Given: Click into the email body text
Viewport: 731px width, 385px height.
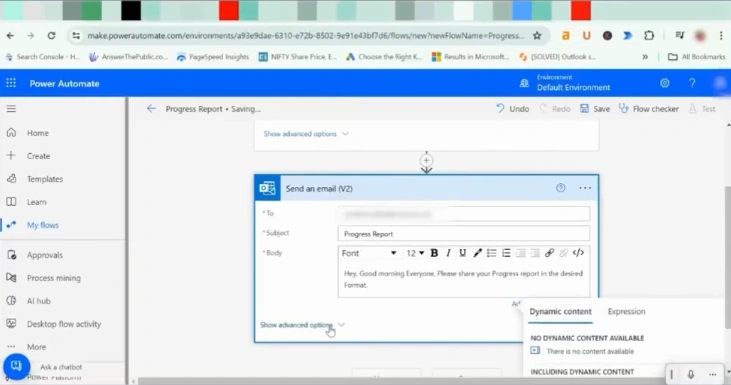Looking at the screenshot, I should pyautogui.click(x=463, y=279).
